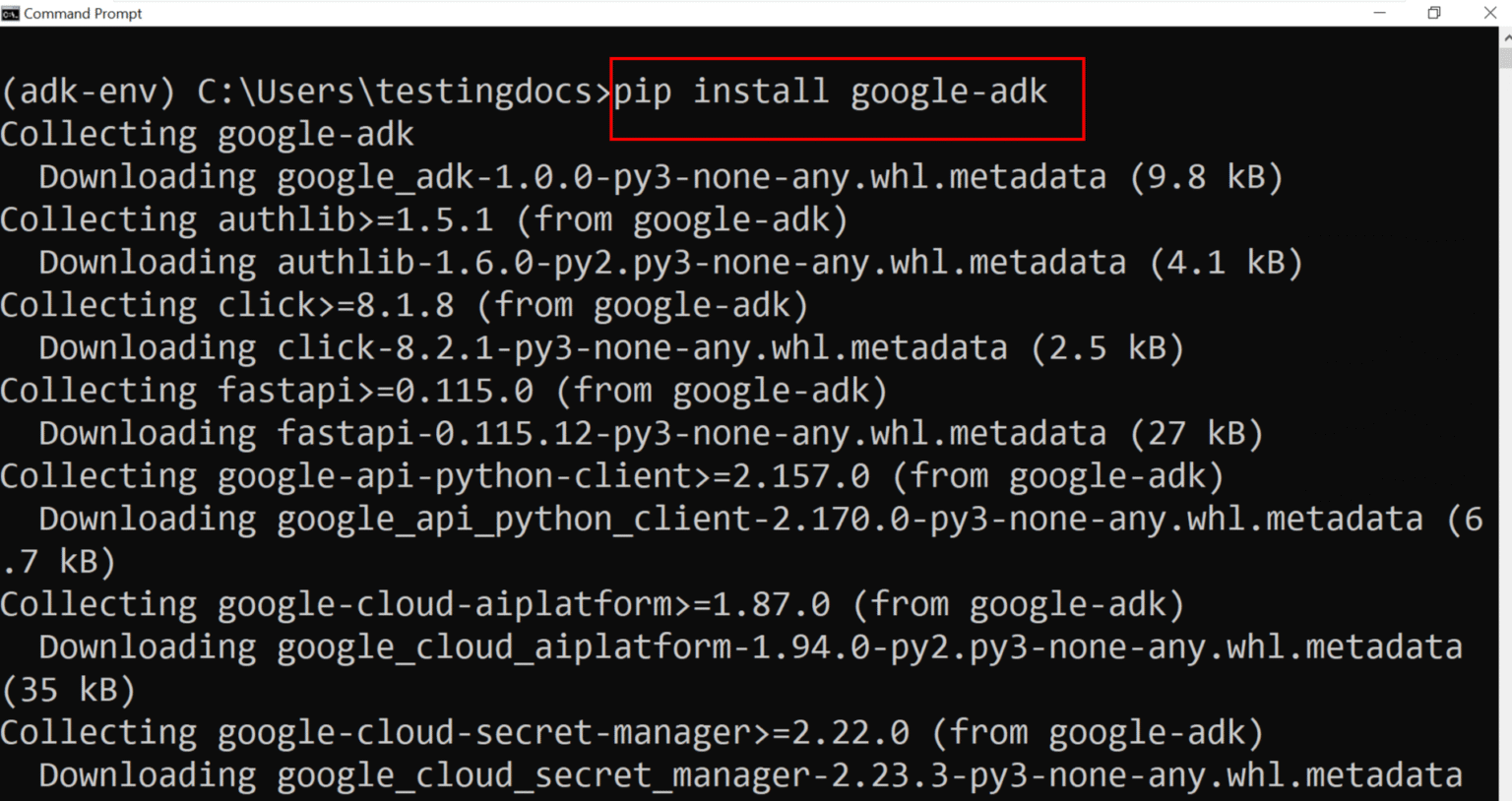Click the (35 kB) metadata size text
1512x801 pixels.
pyautogui.click(x=67, y=689)
